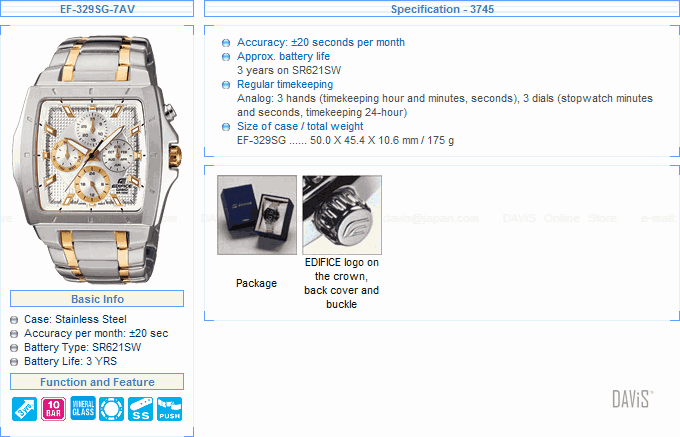This screenshot has height=437, width=680.
Task: Click 'Battery Type: SR621SW' text
Action: (x=83, y=347)
